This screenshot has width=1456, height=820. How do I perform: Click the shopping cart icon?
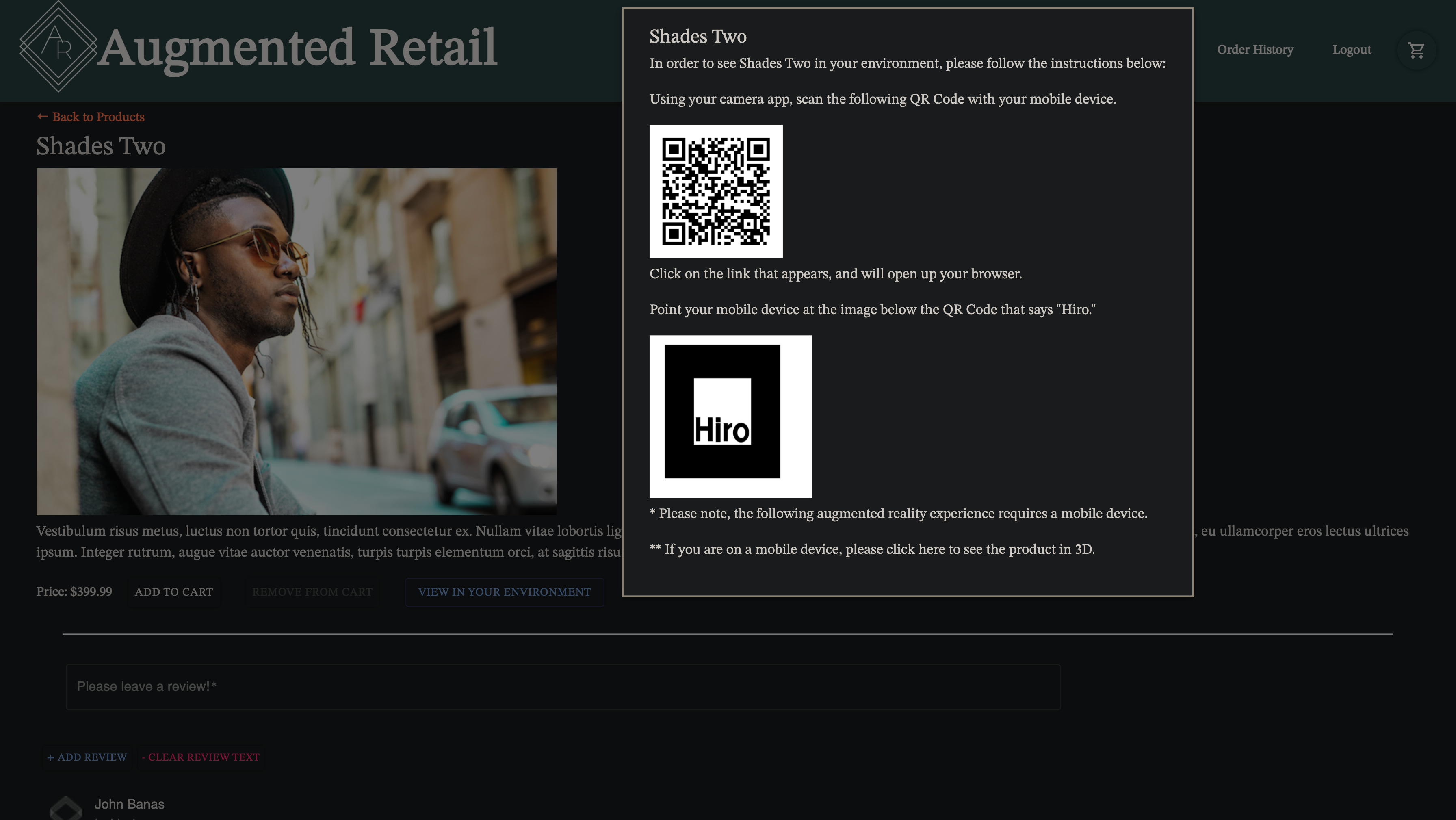click(1418, 50)
